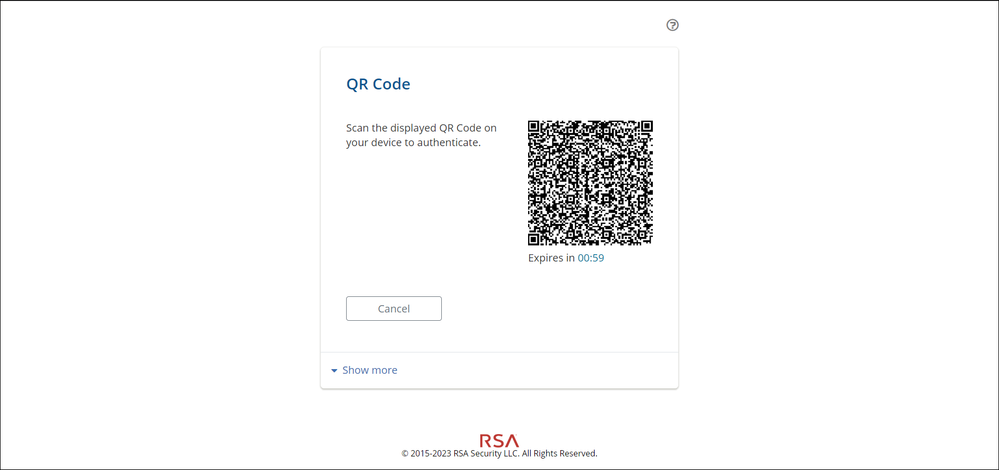Click the QR code's top-right finder square
This screenshot has height=470, width=999.
(647, 127)
